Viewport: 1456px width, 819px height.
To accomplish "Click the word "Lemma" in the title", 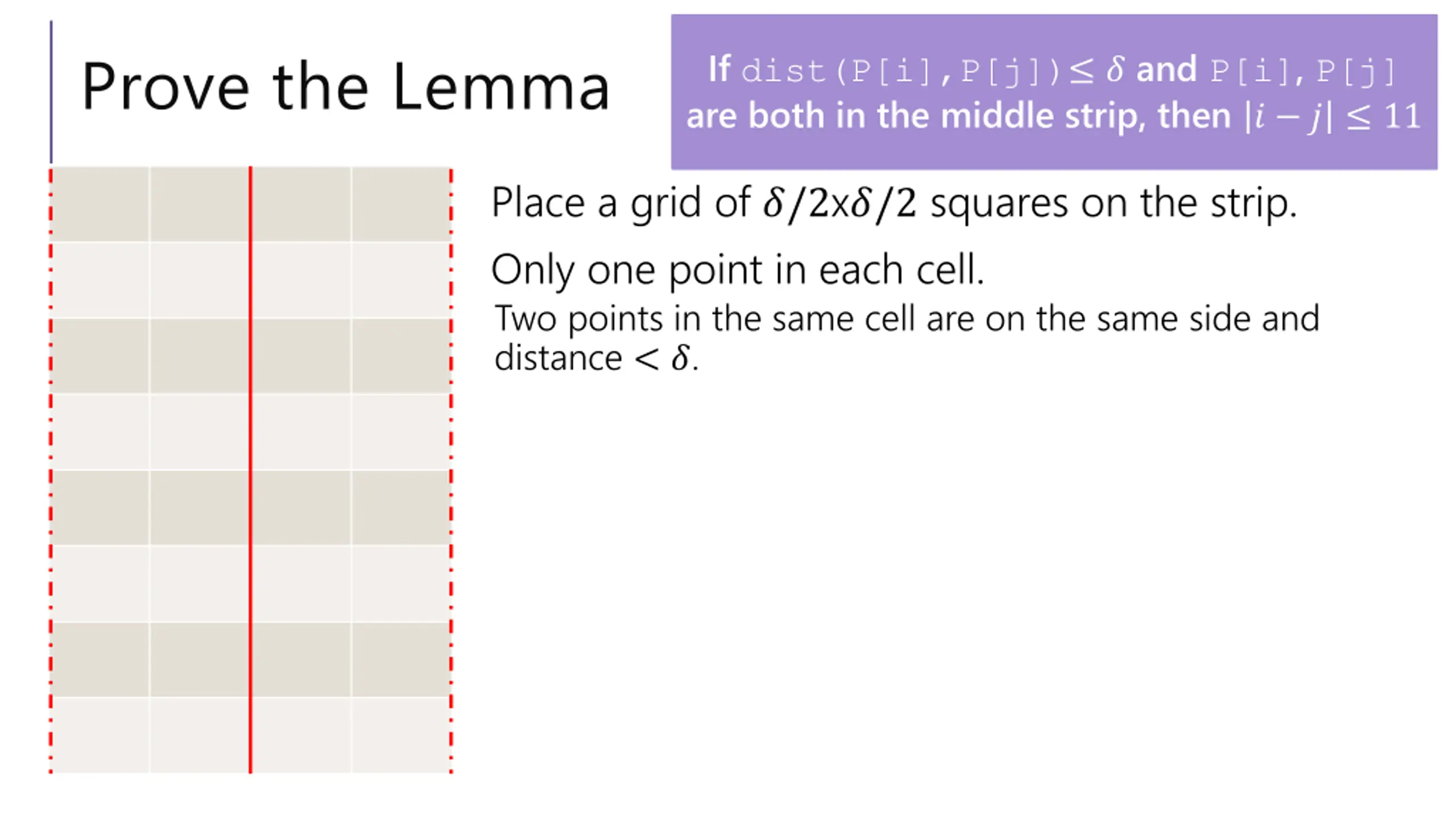I will [501, 86].
